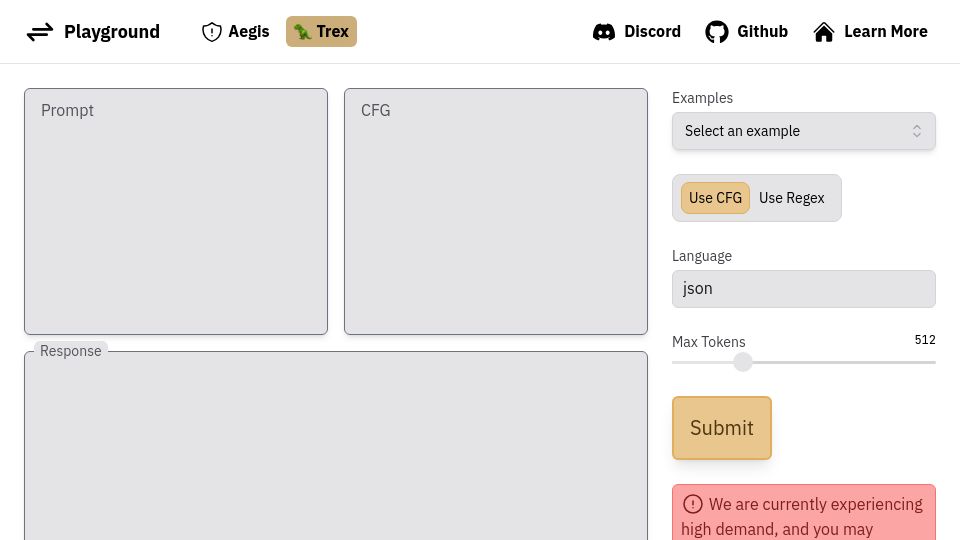Click the alert icon in the red warning banner
The width and height of the screenshot is (960, 540).
(x=692, y=504)
